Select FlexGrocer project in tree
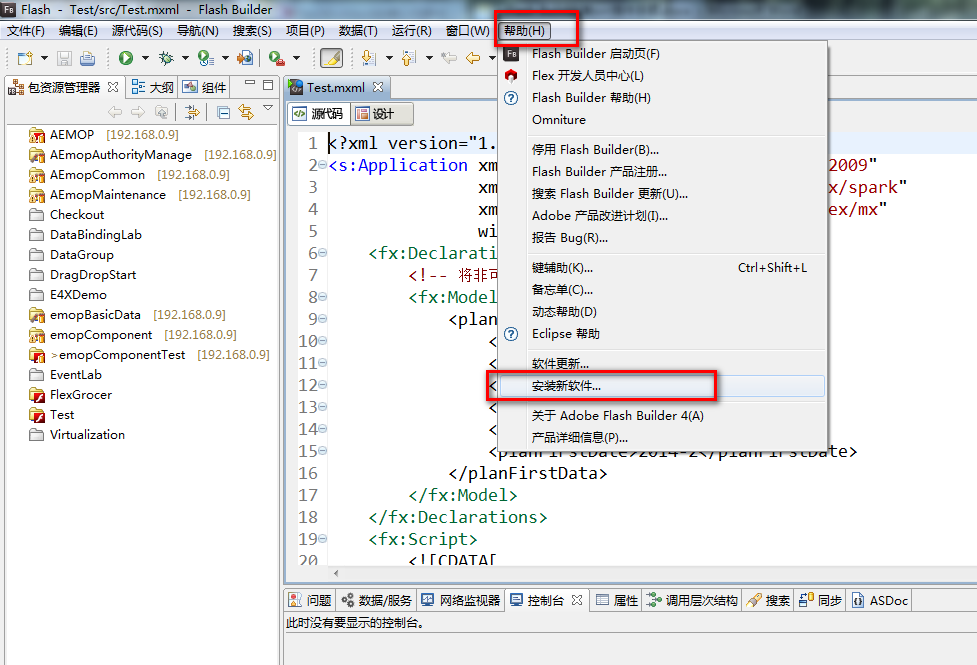Screen dimensions: 977x665 tap(70, 395)
